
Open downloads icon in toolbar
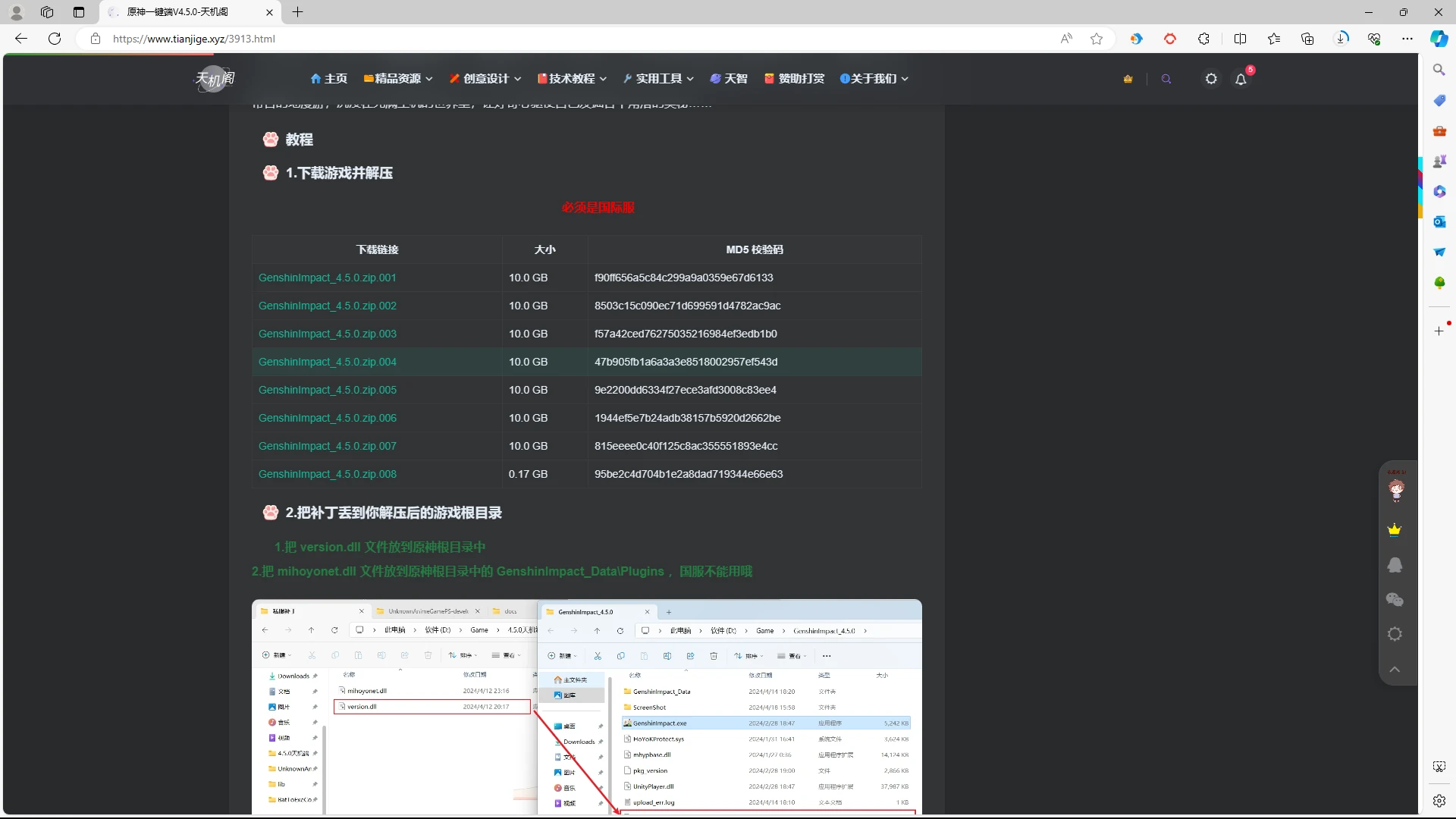pos(1341,39)
